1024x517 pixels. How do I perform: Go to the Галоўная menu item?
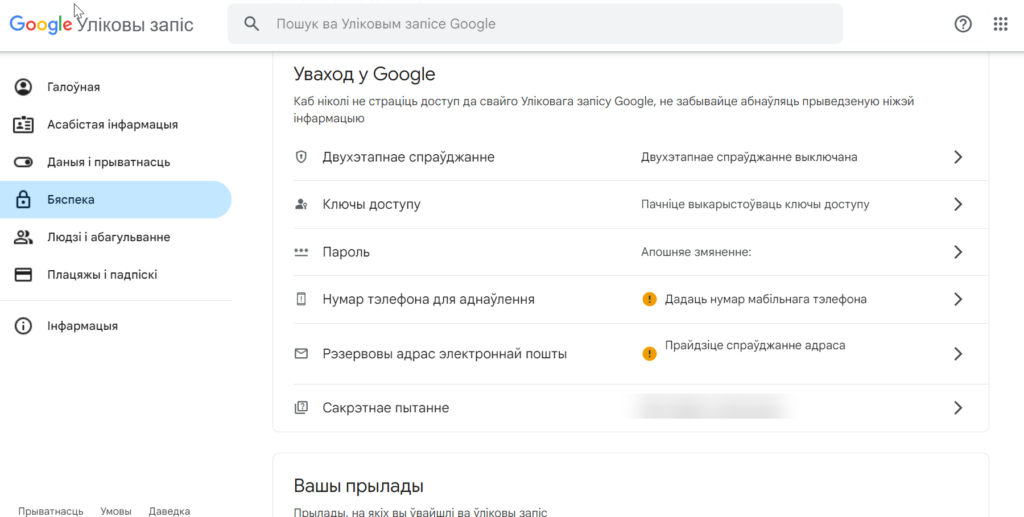point(116,87)
